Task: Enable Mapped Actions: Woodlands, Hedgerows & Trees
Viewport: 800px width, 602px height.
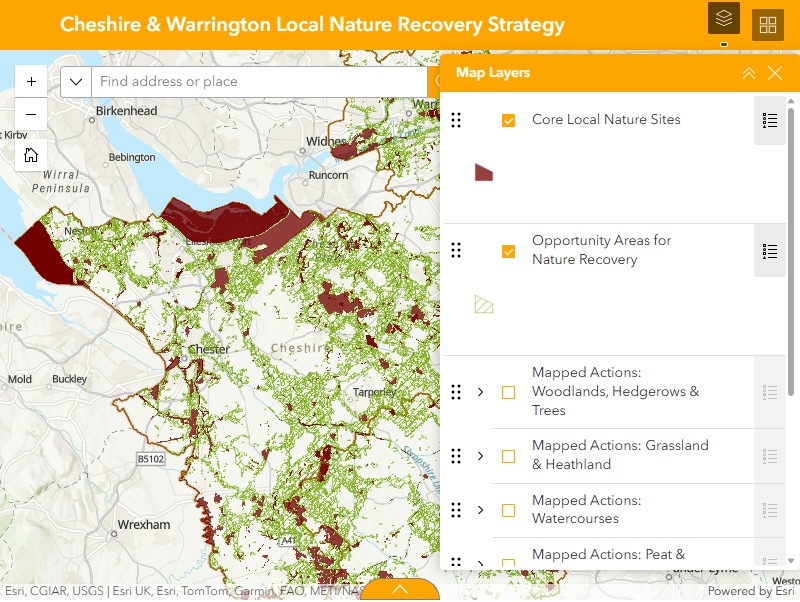Action: pyautogui.click(x=509, y=392)
